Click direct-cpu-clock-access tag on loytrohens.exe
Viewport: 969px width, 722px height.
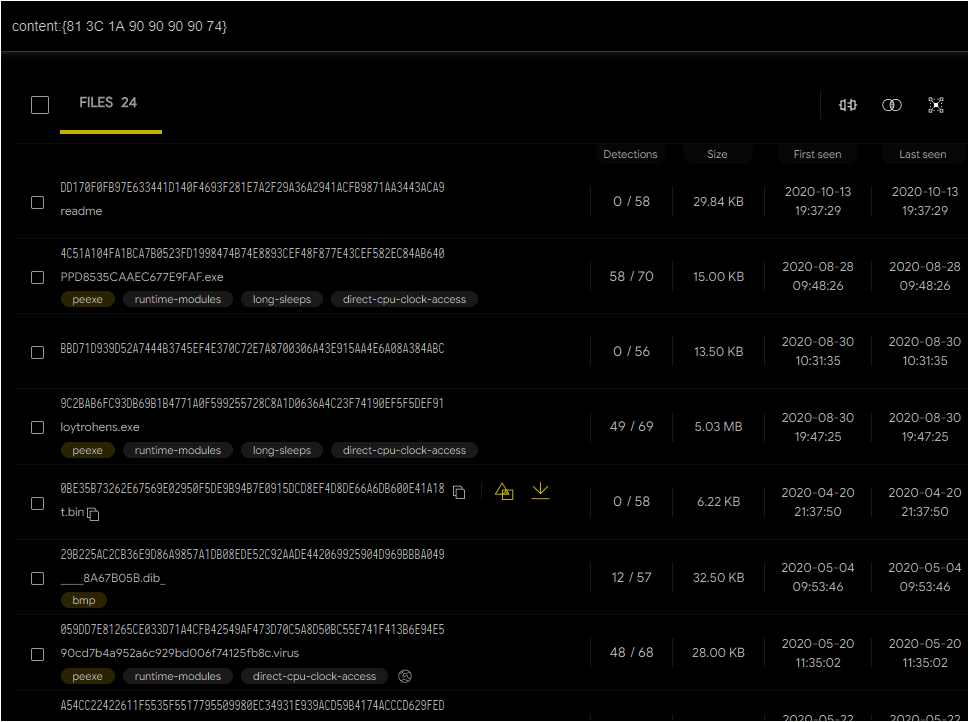[404, 450]
